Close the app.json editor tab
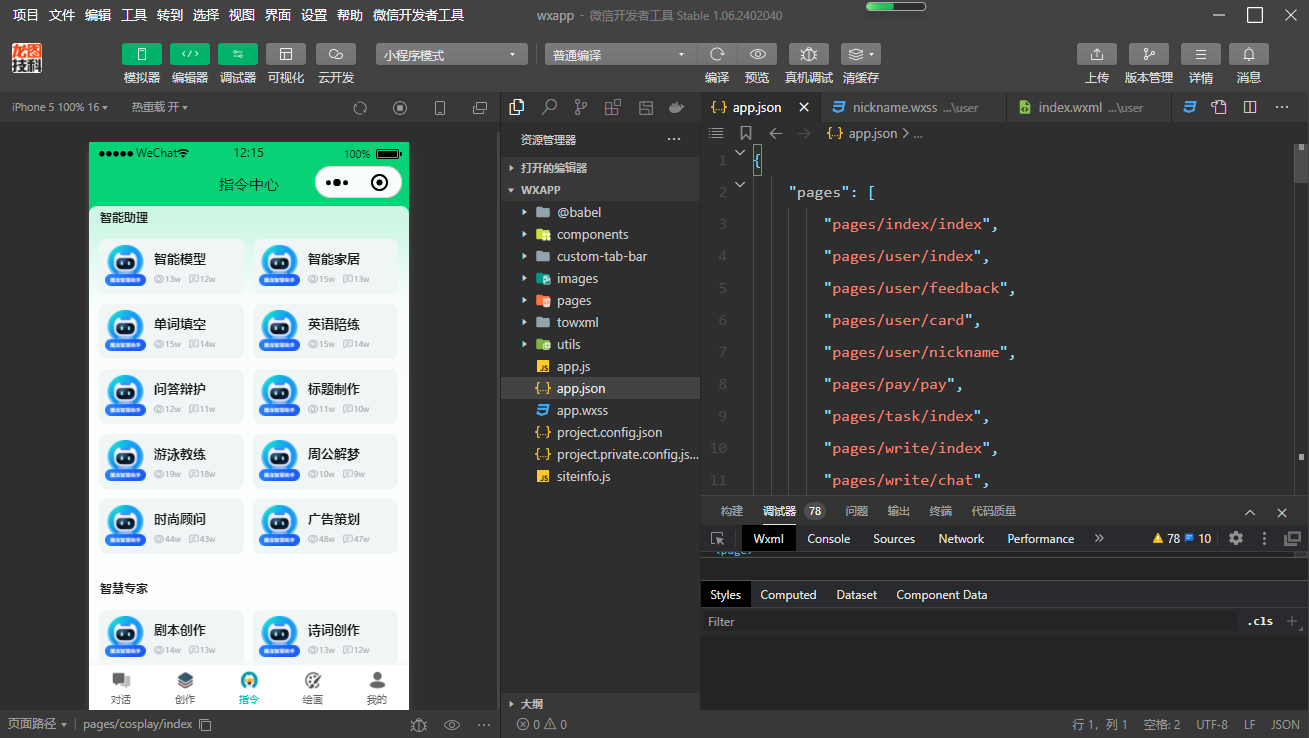Screen dimensions: 1309x738 click(x=804, y=107)
